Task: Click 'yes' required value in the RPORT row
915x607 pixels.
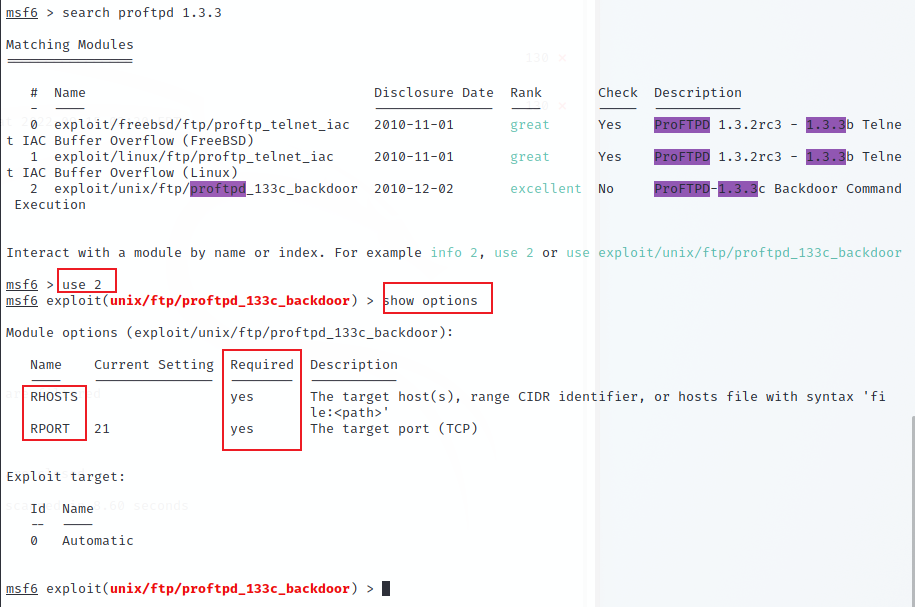Action: 242,430
